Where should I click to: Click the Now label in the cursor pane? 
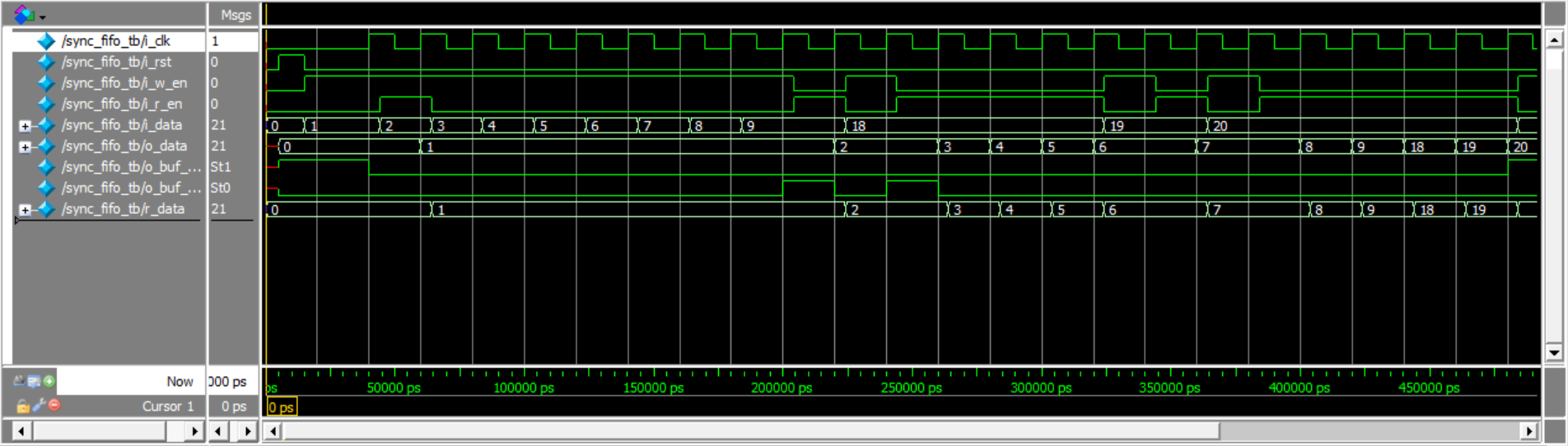click(180, 381)
